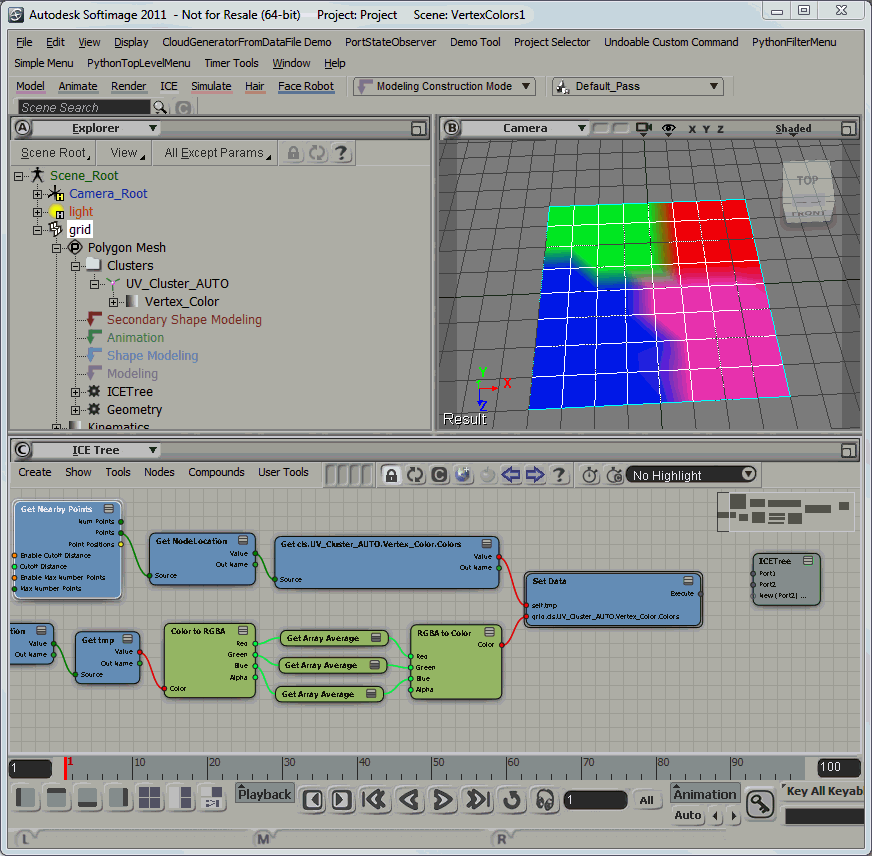The height and width of the screenshot is (856, 872).
Task: Click the play forward button
Action: click(443, 800)
